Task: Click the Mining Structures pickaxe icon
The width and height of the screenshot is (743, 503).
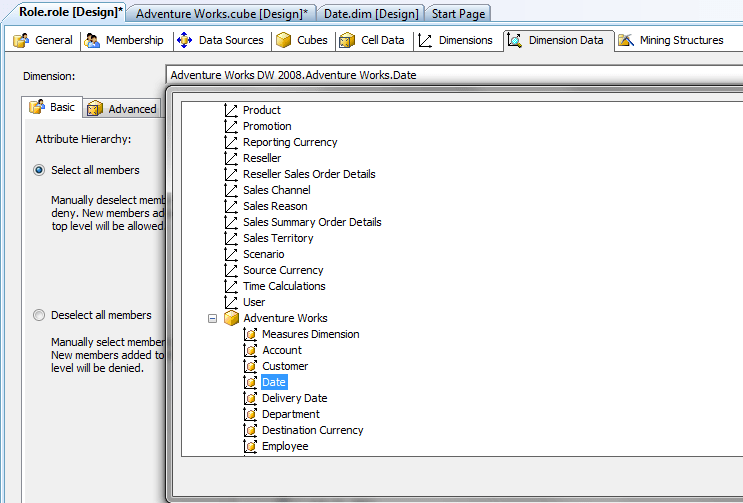Action: point(626,40)
